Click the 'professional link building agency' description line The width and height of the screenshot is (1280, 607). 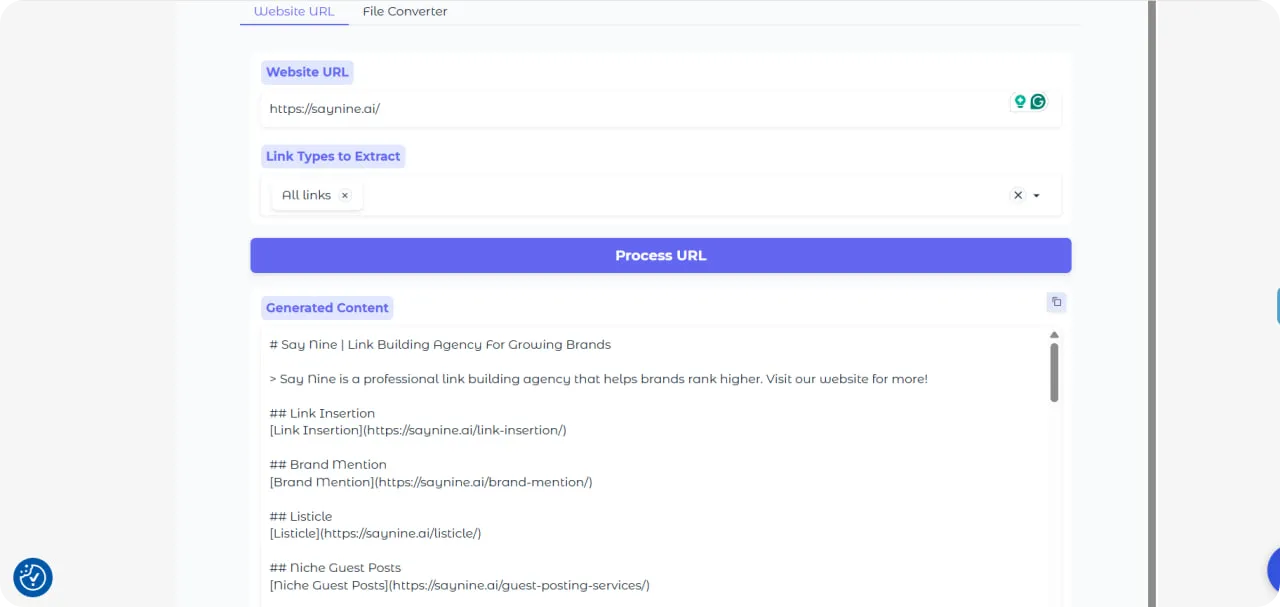(x=598, y=379)
